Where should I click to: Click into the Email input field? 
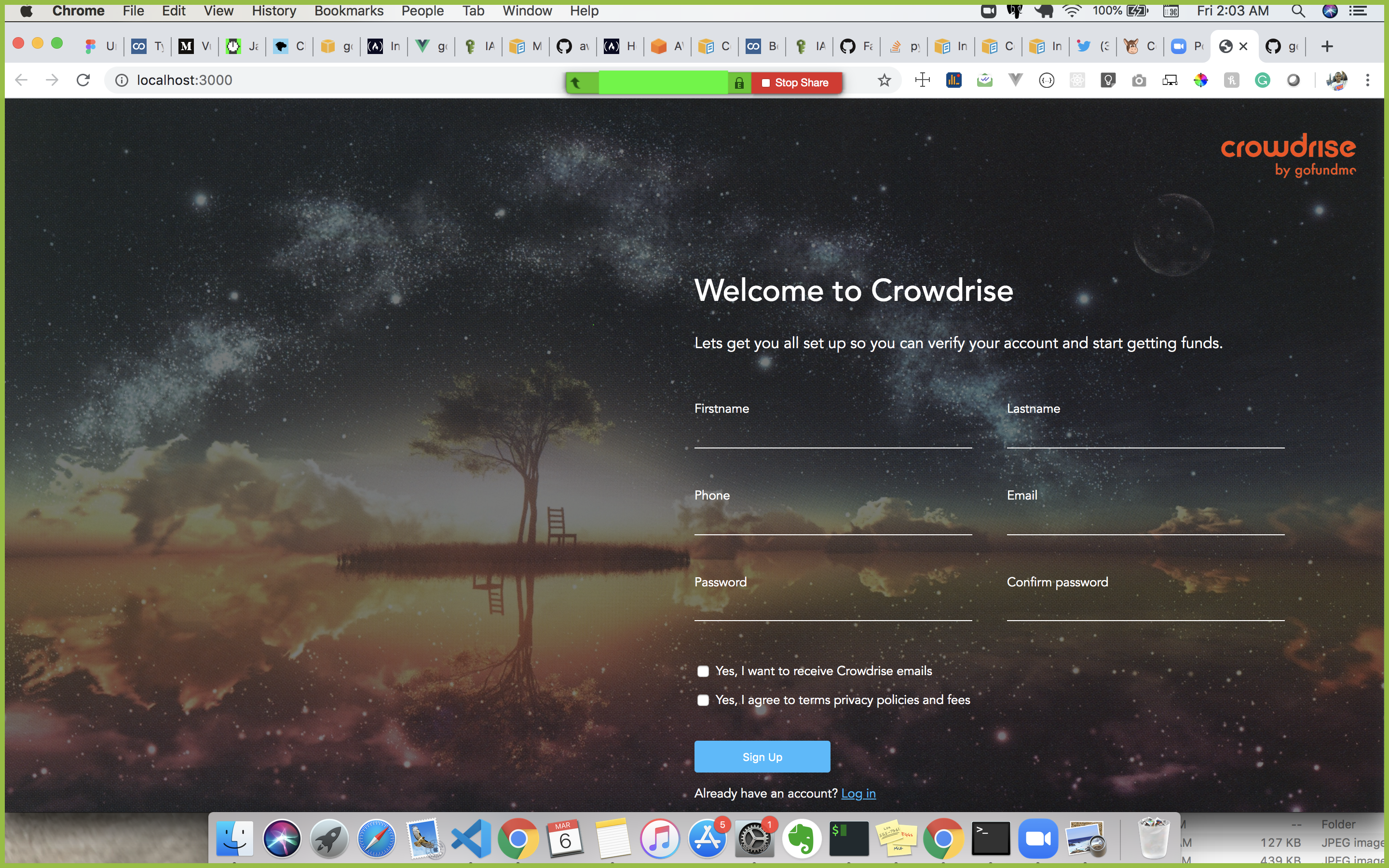tap(1145, 522)
